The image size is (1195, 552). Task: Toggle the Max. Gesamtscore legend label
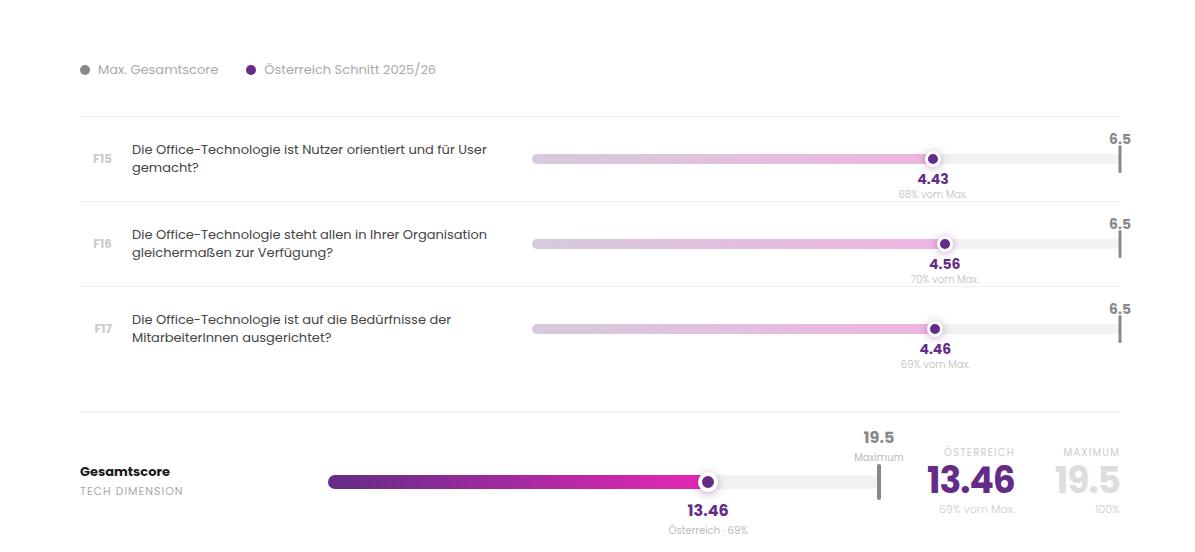(158, 70)
